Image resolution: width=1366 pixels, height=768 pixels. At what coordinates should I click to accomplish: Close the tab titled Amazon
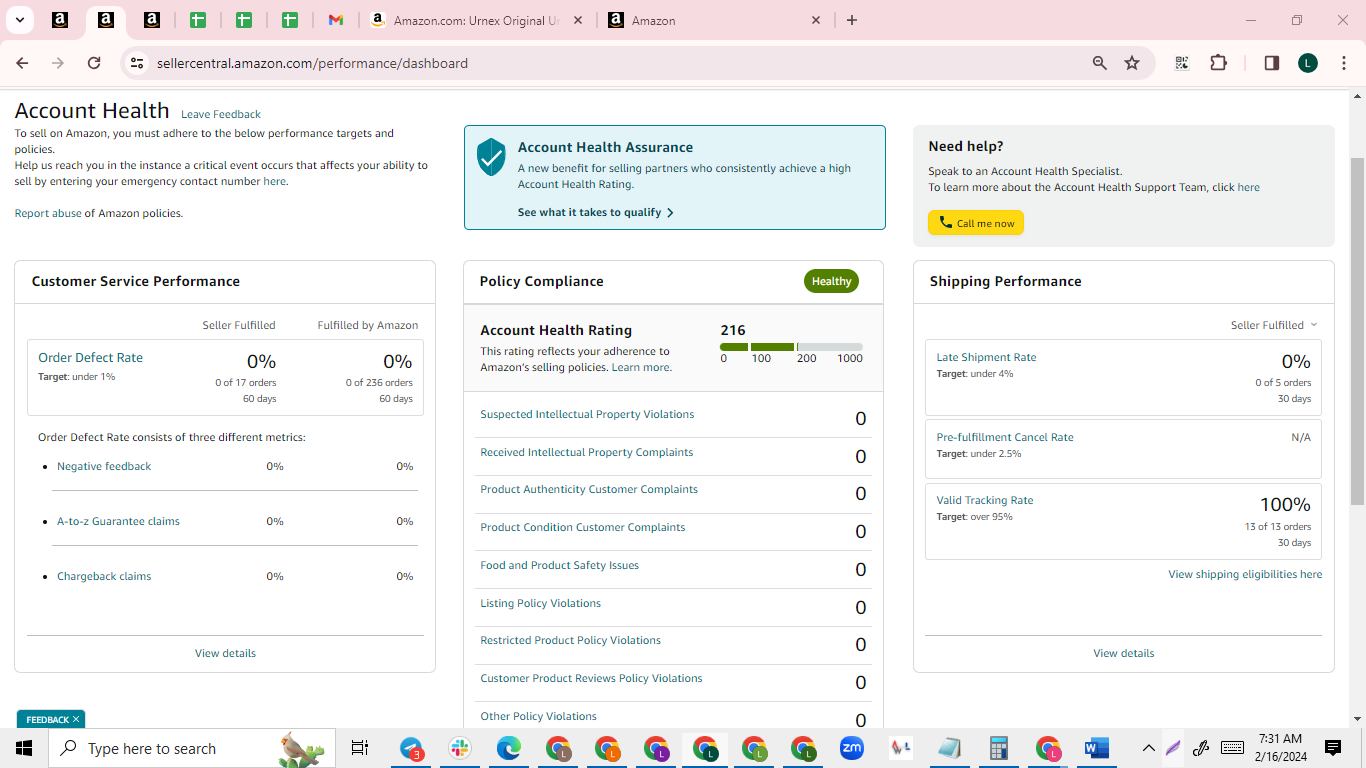click(816, 20)
